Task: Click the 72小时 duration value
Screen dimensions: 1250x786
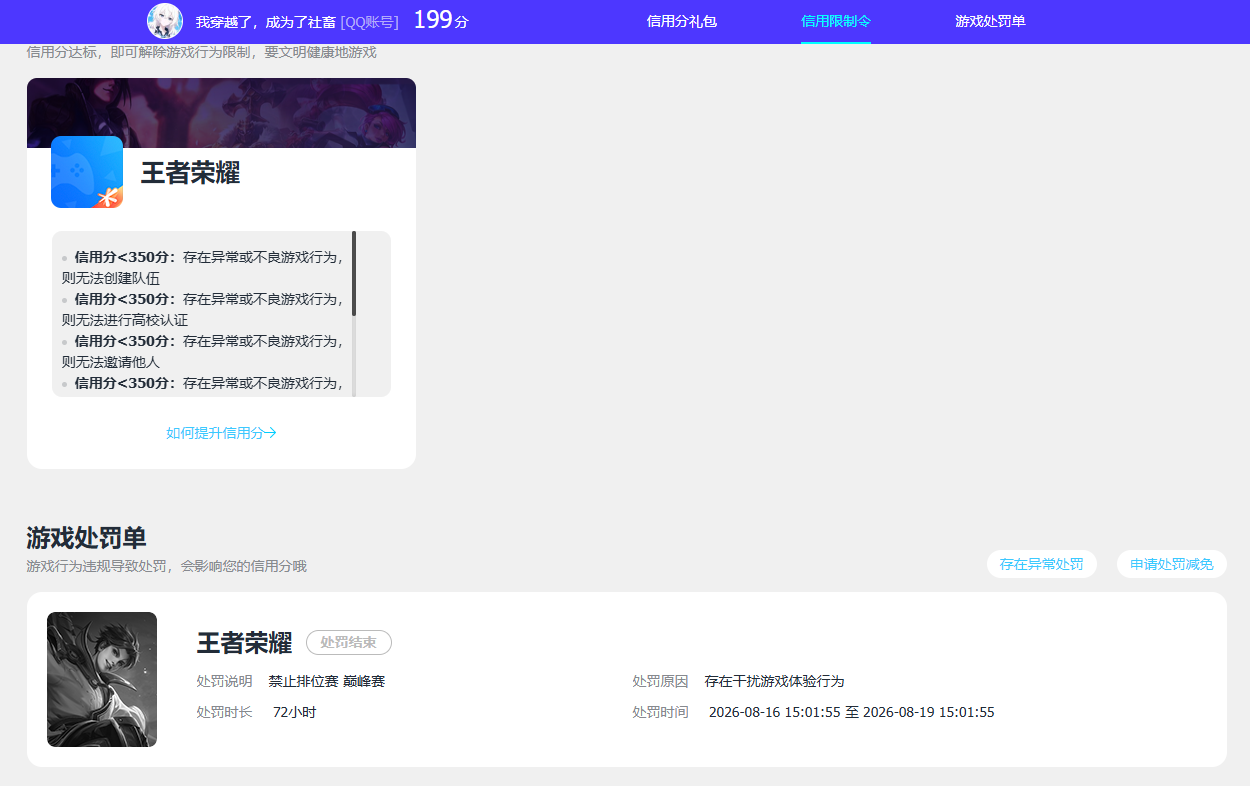Action: [295, 712]
